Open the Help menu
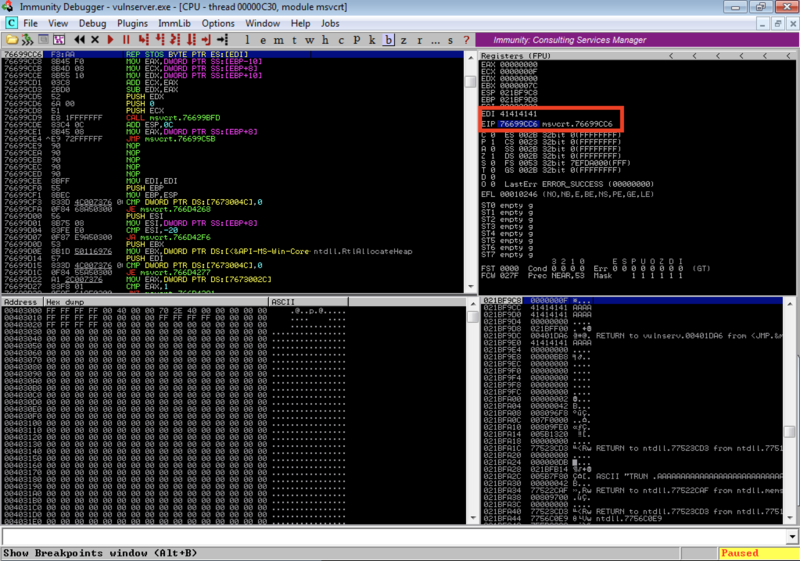Screen dimensions: 800x561 (300, 23)
